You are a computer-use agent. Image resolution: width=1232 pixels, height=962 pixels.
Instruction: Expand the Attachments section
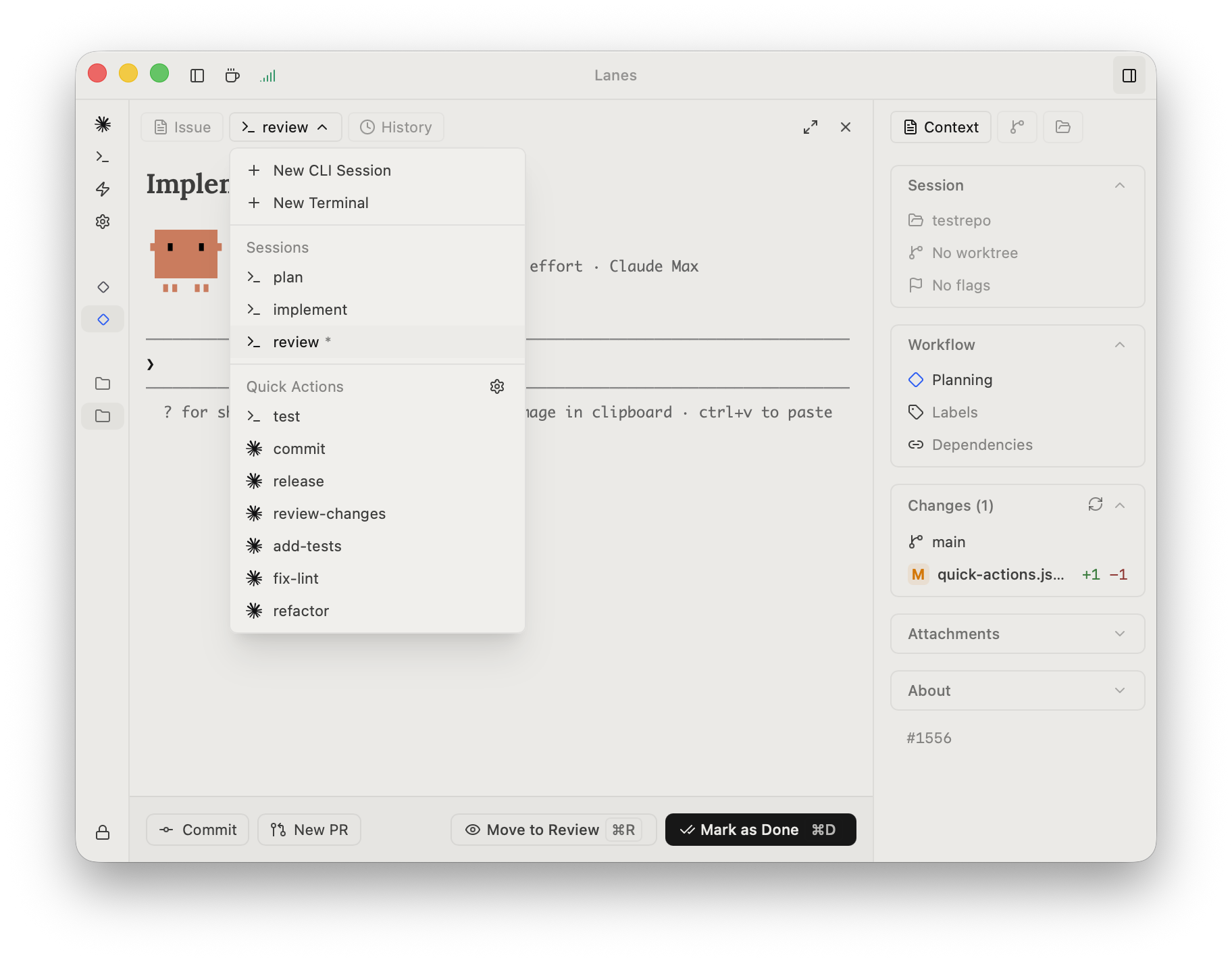(x=1017, y=634)
